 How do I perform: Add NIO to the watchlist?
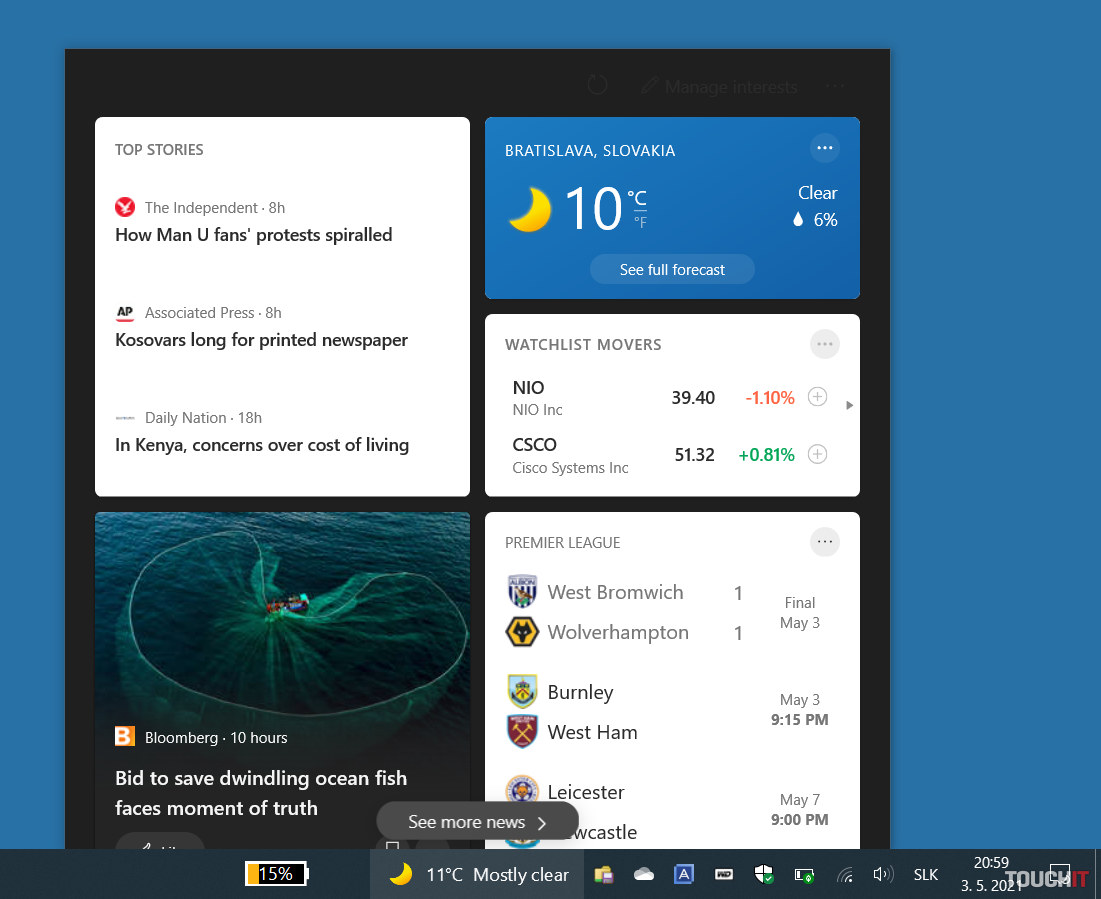817,397
